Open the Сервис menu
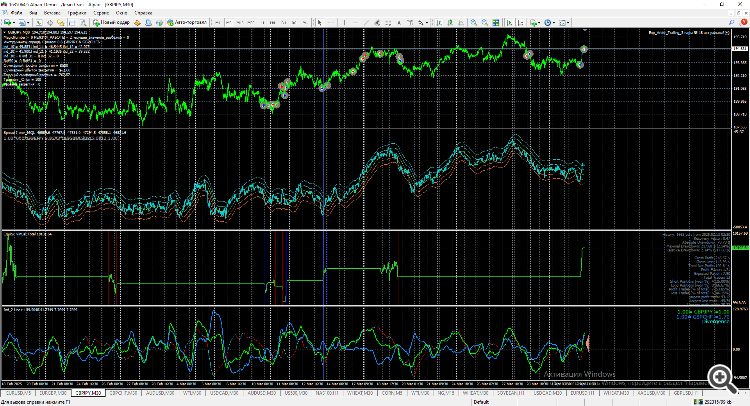This screenshot has height=406, width=750. click(x=101, y=13)
